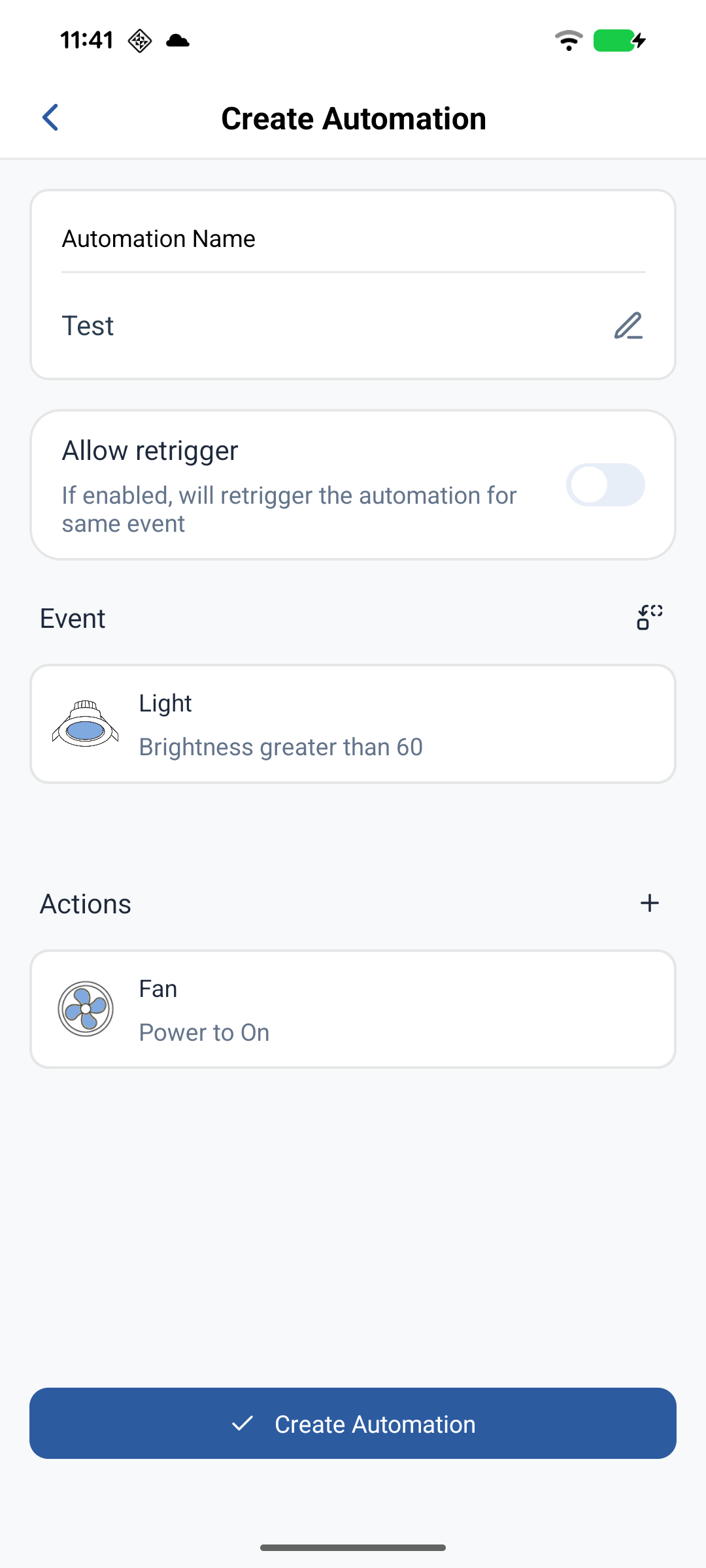Tap the battery charging indicator

619,41
